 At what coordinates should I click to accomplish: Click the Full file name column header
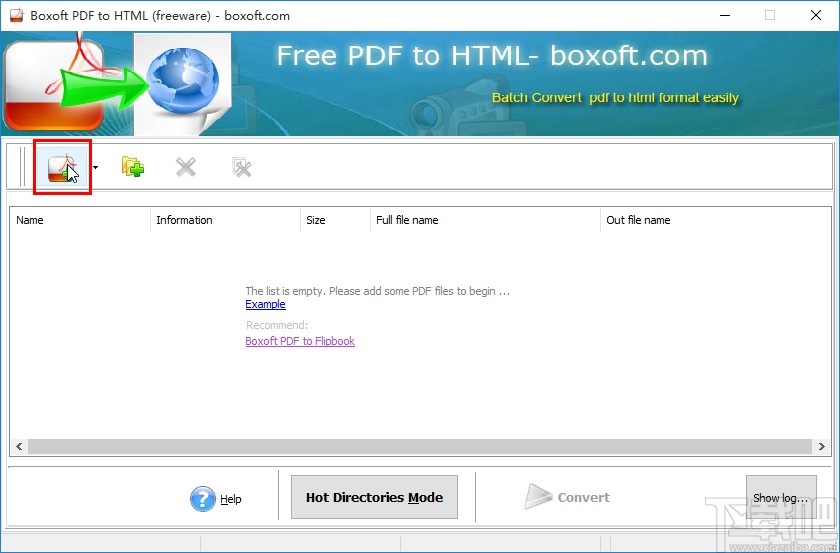coord(485,220)
